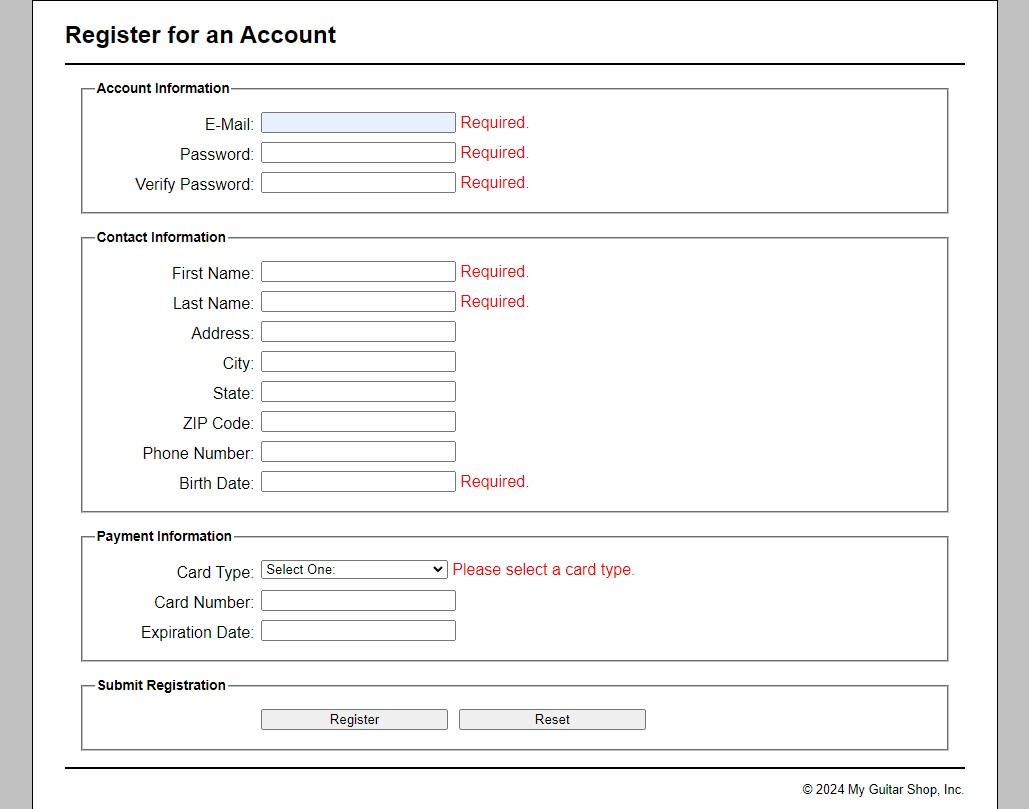Click the Card Type label
The image size is (1029, 809).
coord(215,572)
